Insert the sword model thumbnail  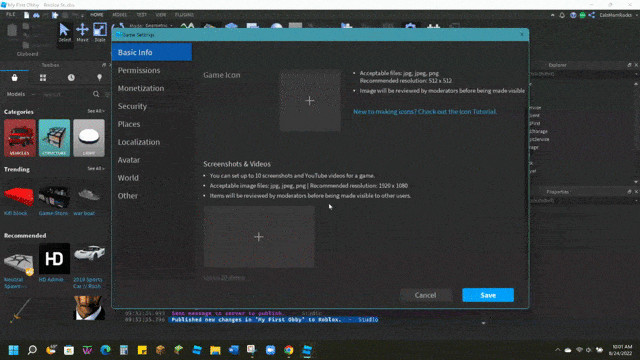point(19,310)
